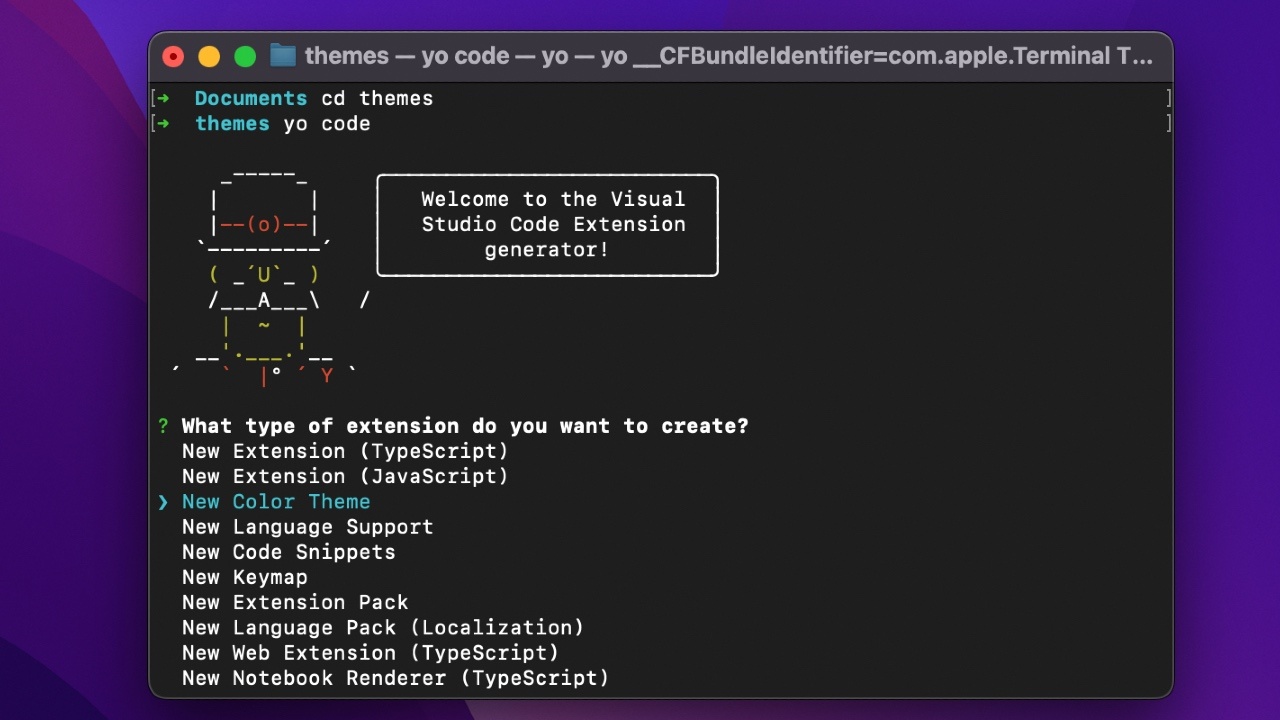1280x720 pixels.
Task: Click the cyan selection pointer arrow
Action: (x=163, y=501)
